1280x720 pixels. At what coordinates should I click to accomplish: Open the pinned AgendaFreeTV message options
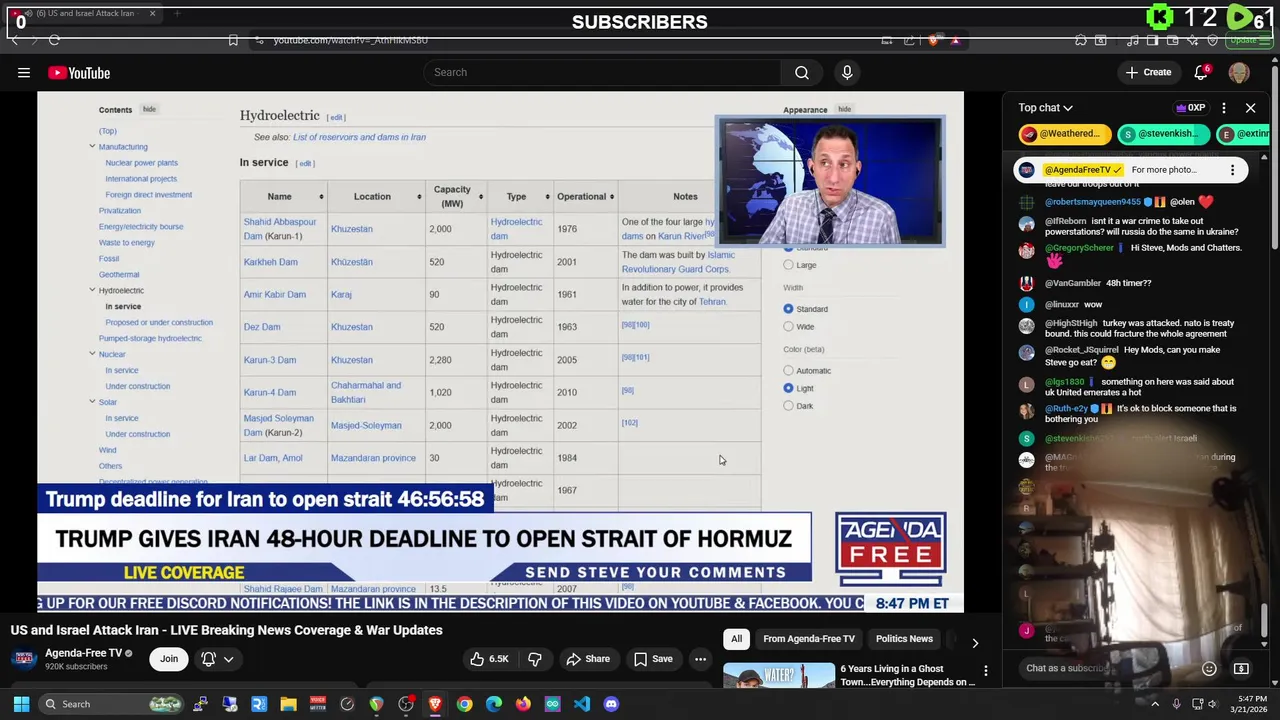(x=1232, y=170)
